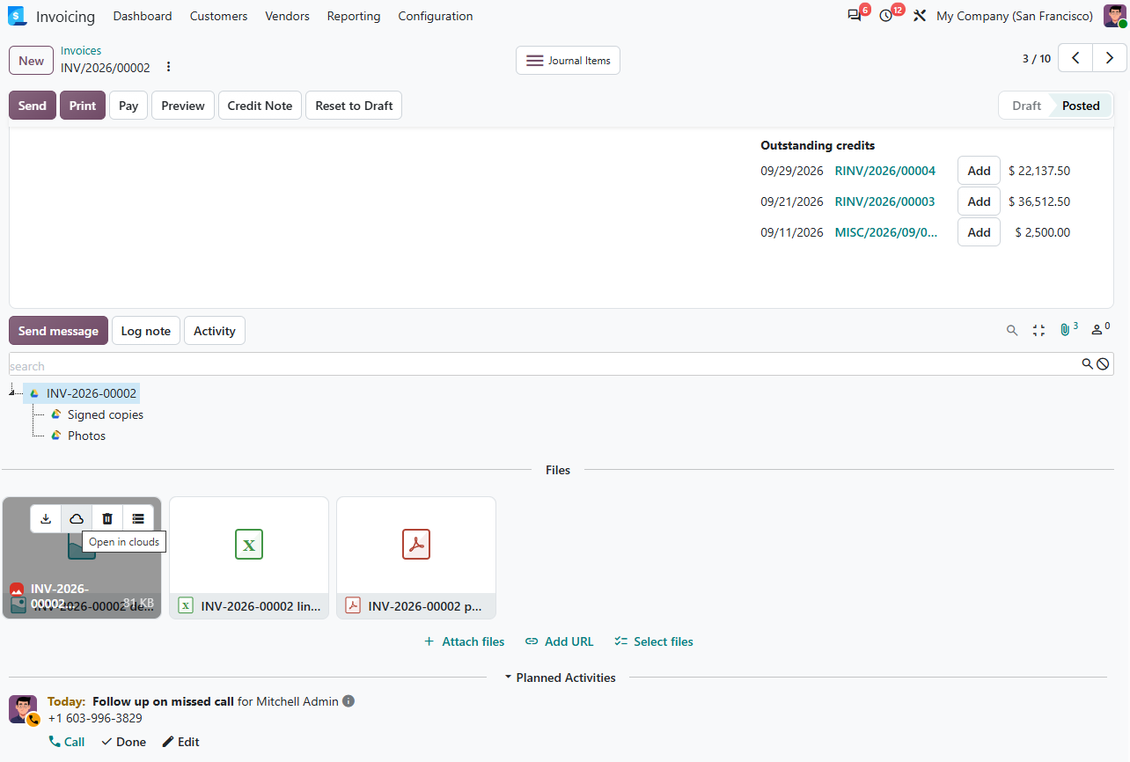Image resolution: width=1130 pixels, height=762 pixels.
Task: Attach files to the invoice
Action: (464, 642)
